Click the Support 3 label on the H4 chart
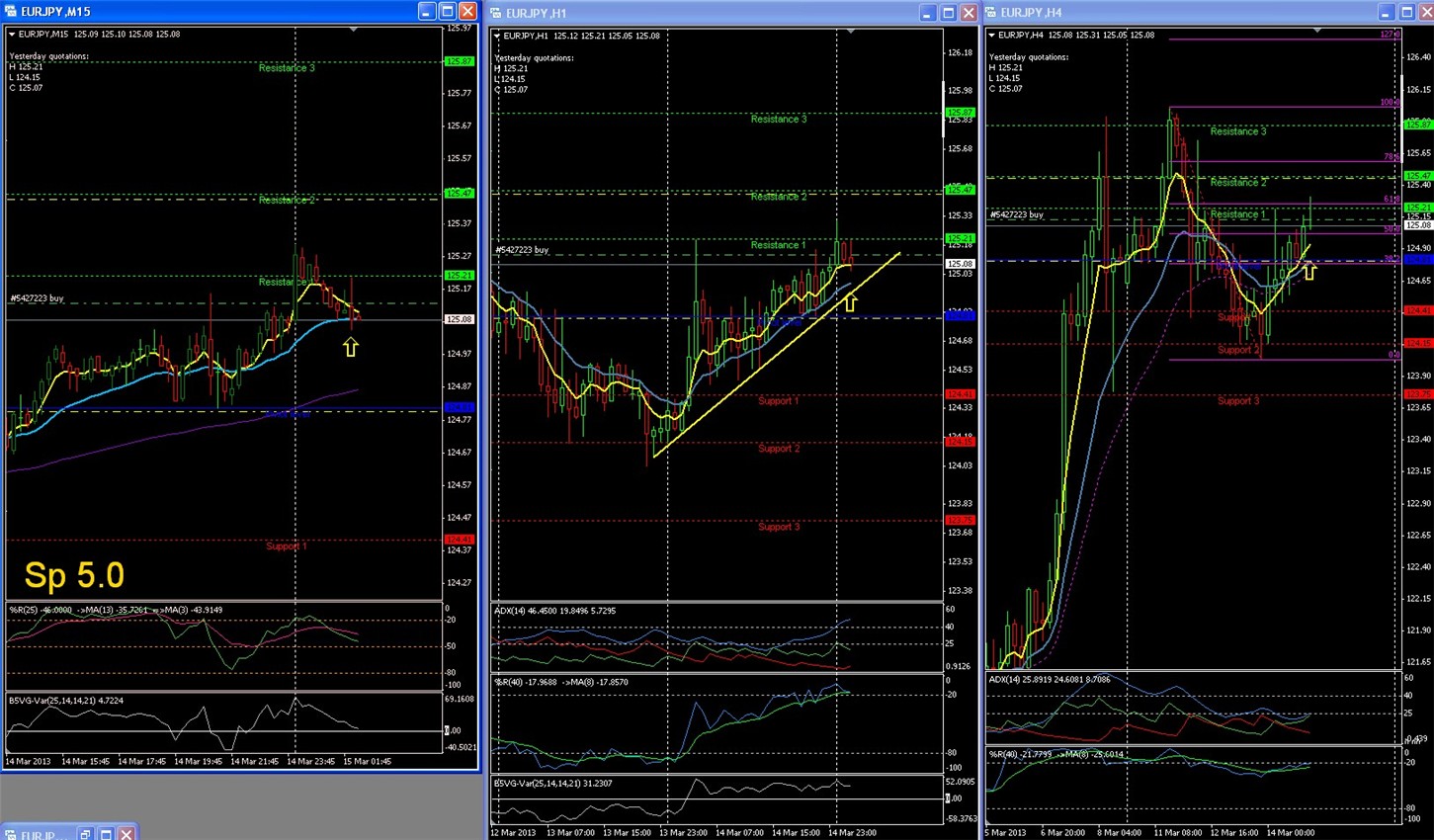Screen dimensions: 1434x840 click(x=1238, y=401)
